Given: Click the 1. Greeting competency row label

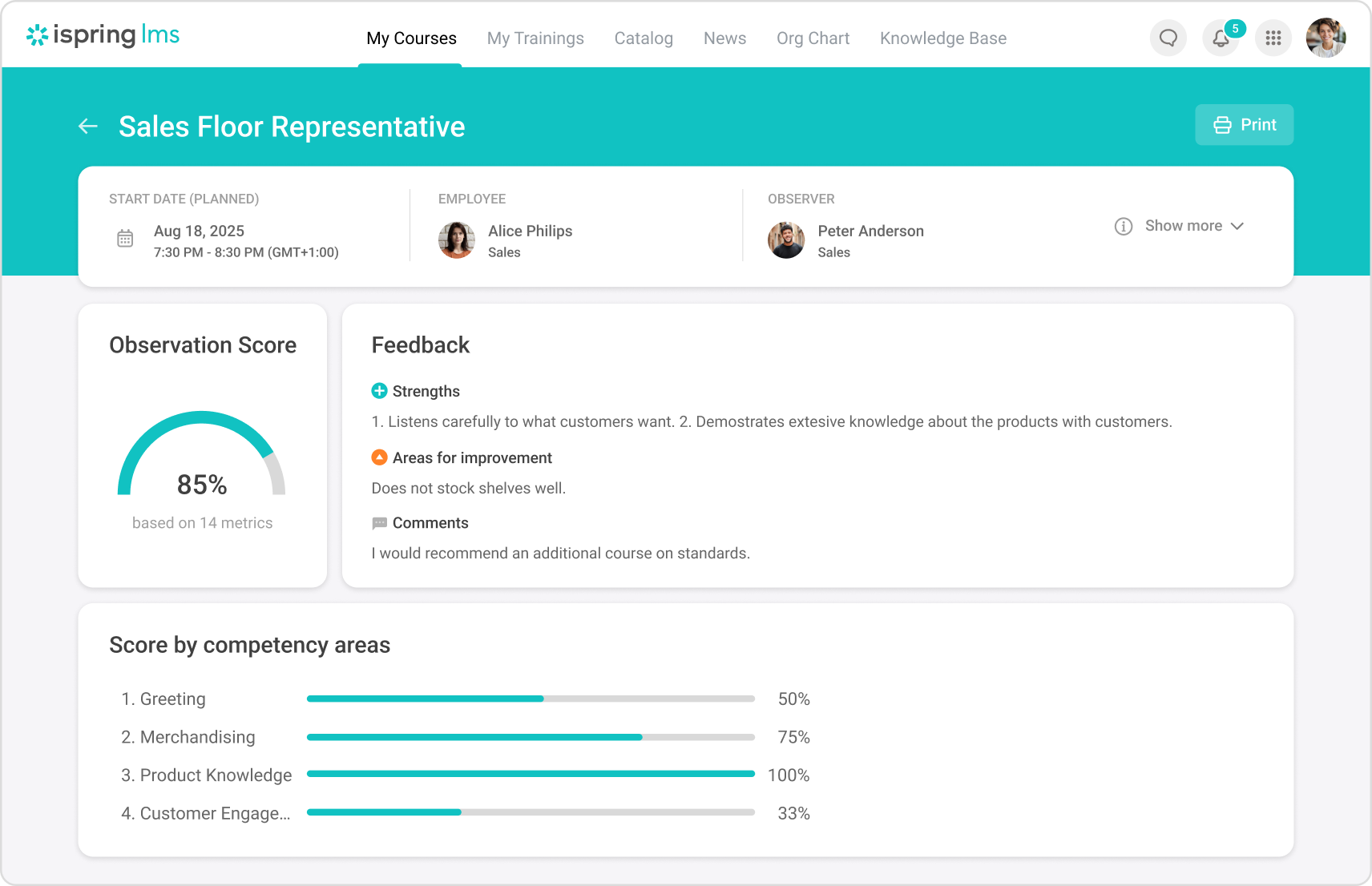Looking at the screenshot, I should tap(163, 699).
